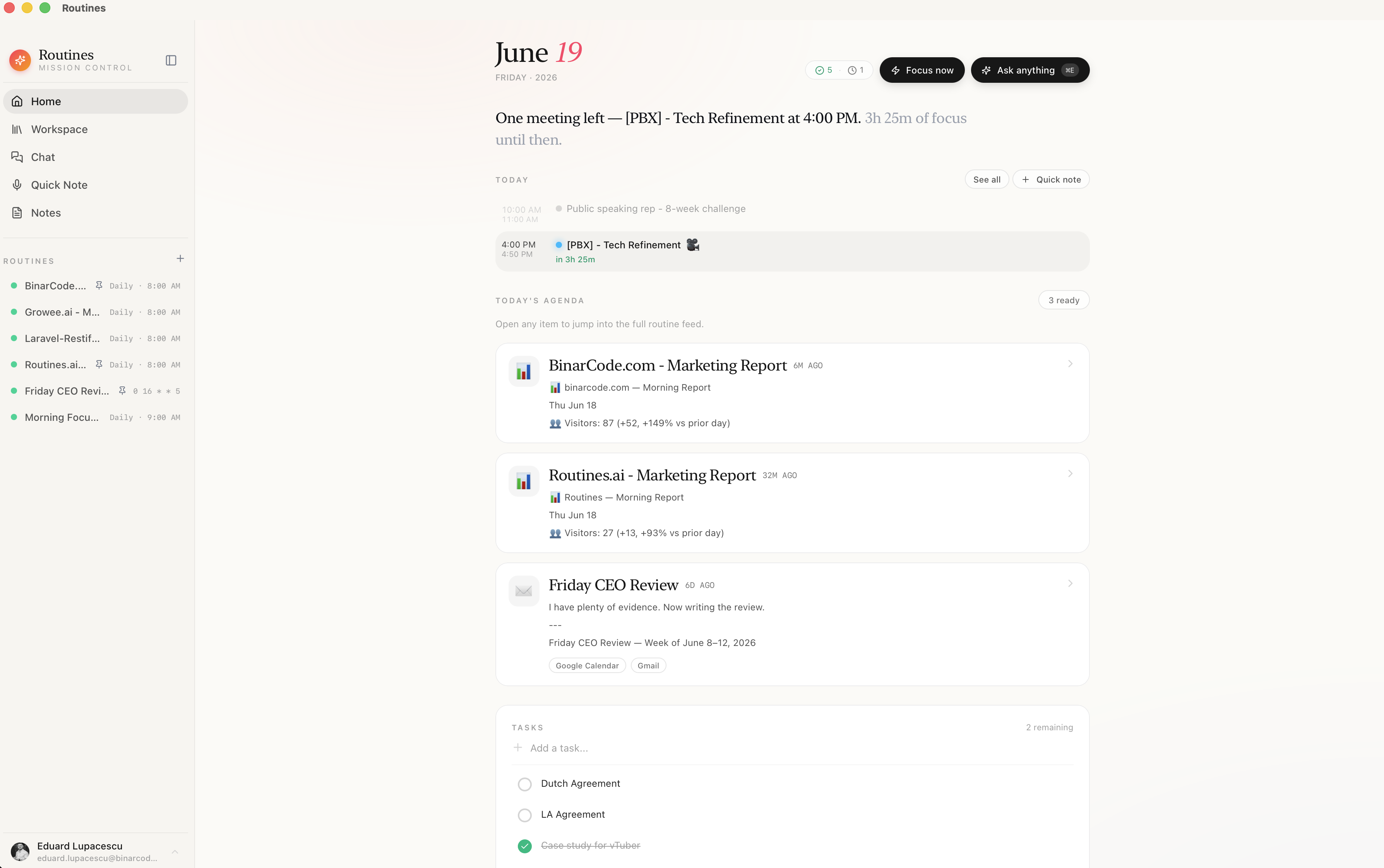Open the [PBX] - Tech Refinement event
Screen dimensions: 1384x868
(x=793, y=251)
